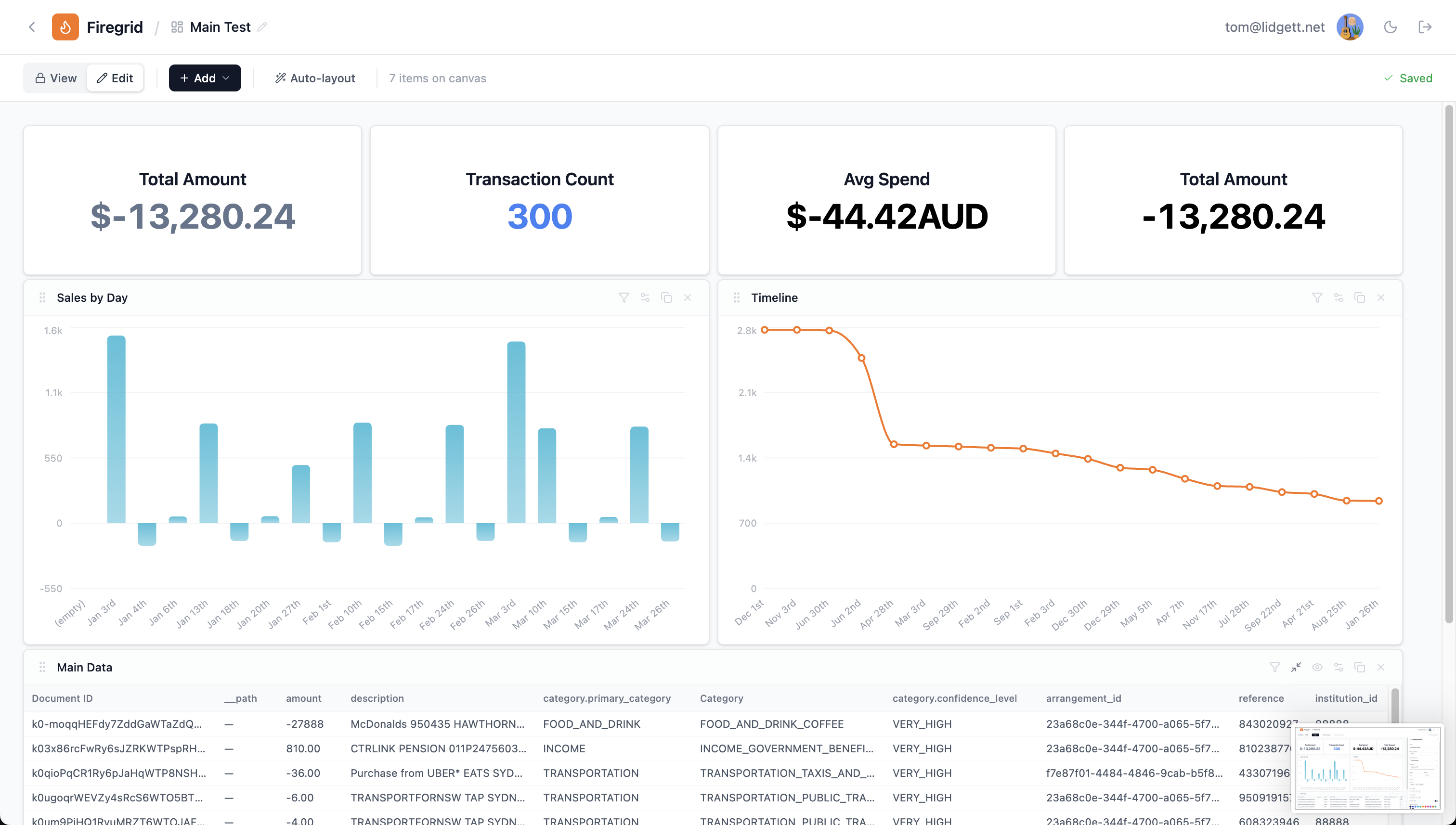Viewport: 1456px width, 825px height.
Task: Run Auto-layout on the canvas
Action: [x=315, y=78]
